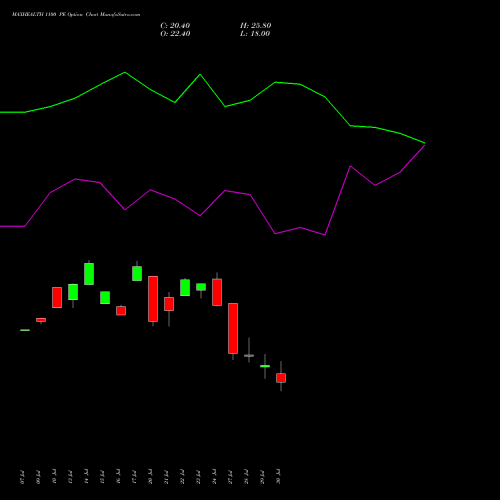The image size is (500, 500).
Task: Click the purple line's lowest trough
Action: 325,235
